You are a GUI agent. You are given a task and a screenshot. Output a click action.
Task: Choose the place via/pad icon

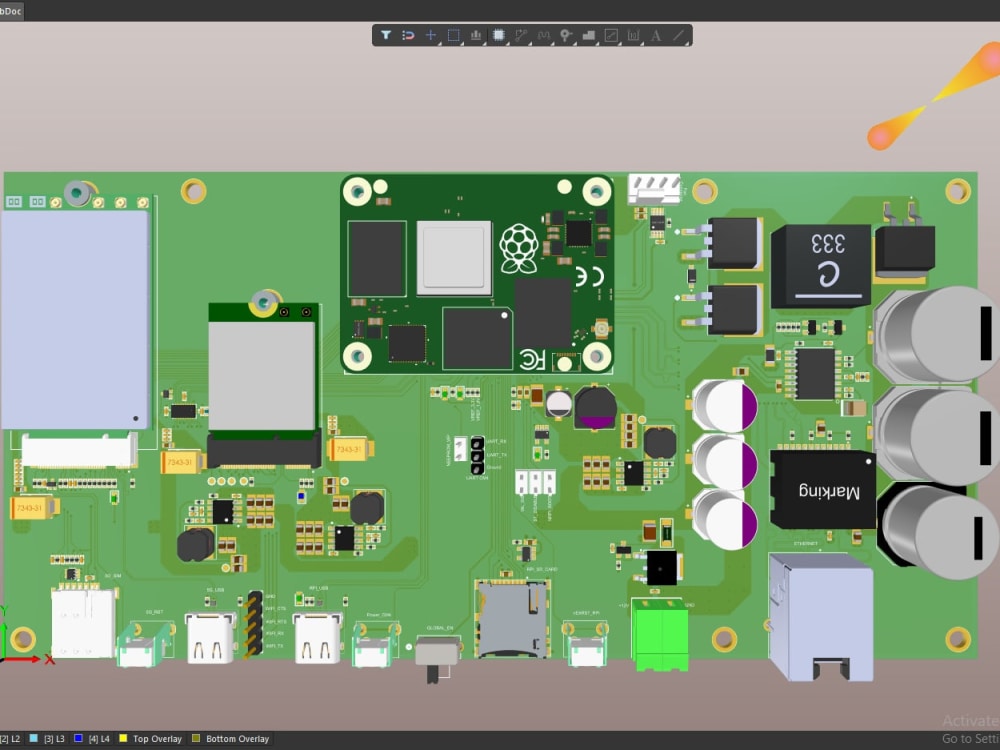566,35
